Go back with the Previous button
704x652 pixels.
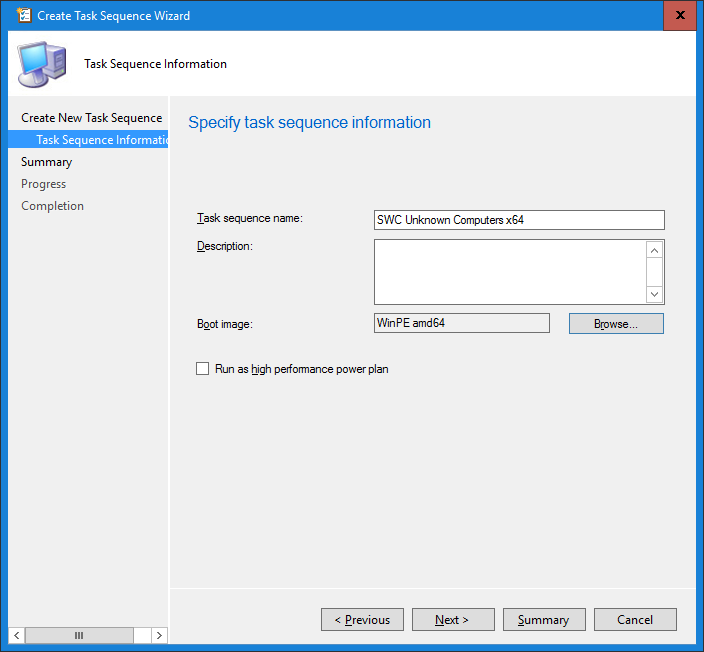point(362,620)
